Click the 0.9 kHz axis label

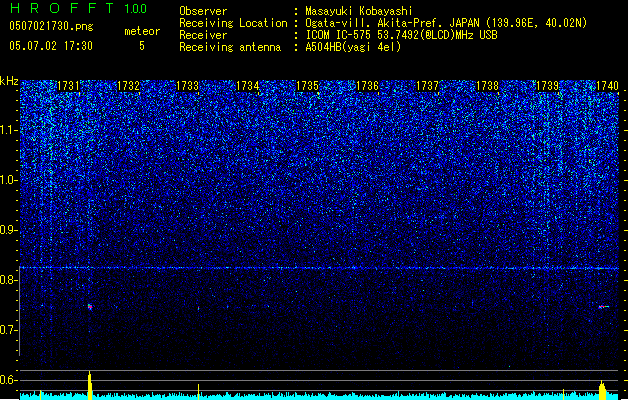click(9, 230)
